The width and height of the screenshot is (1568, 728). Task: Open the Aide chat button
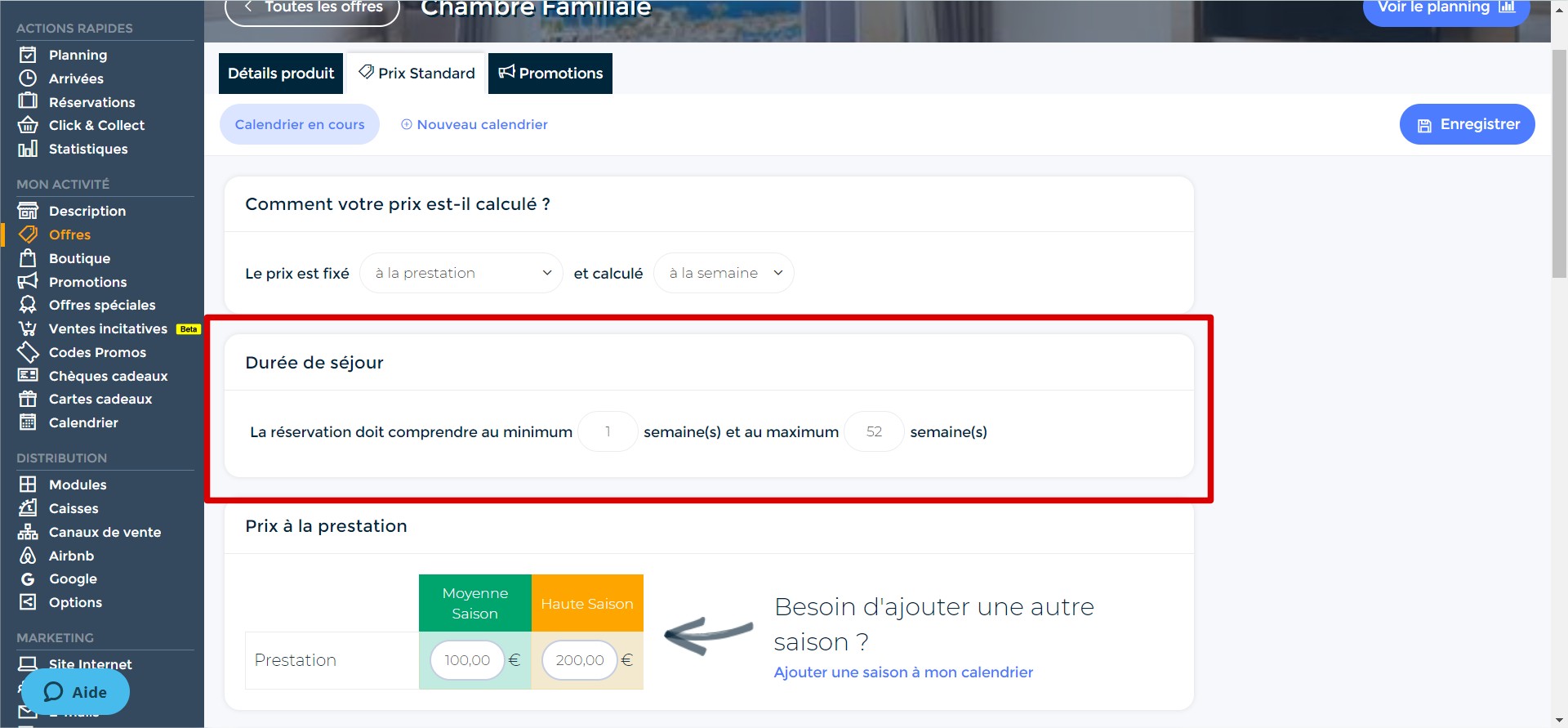click(x=75, y=692)
